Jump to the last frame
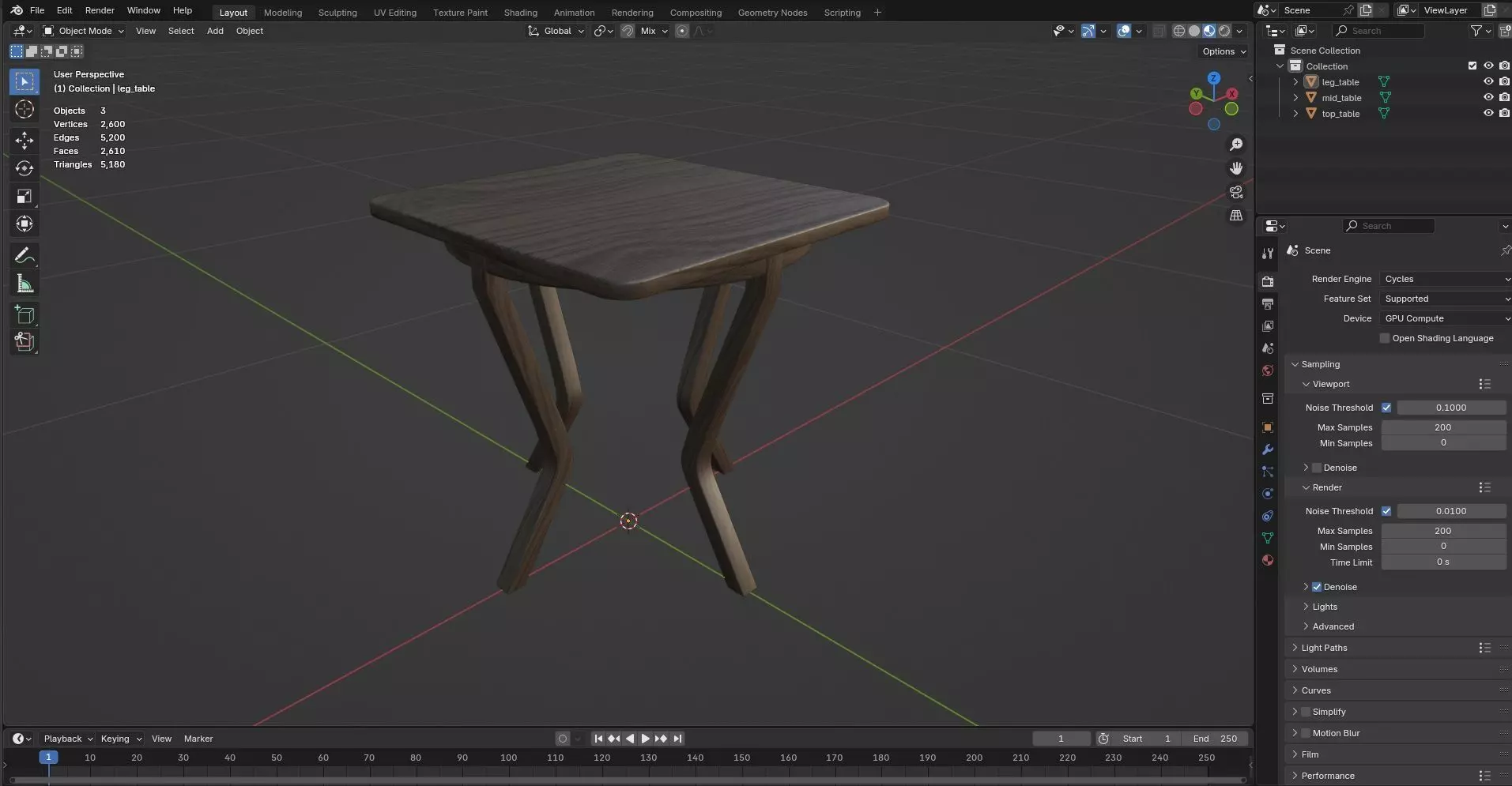 [677, 739]
